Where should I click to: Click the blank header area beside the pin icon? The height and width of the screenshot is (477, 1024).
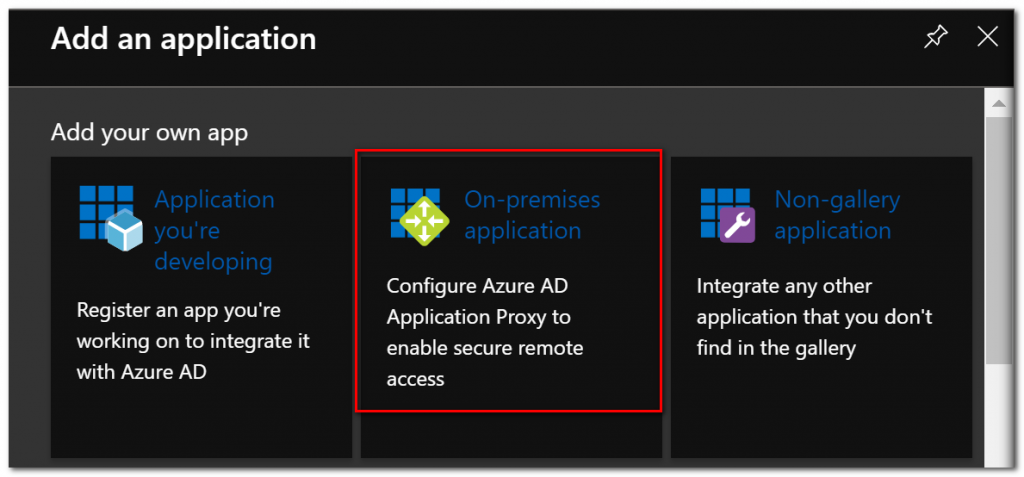coord(700,40)
